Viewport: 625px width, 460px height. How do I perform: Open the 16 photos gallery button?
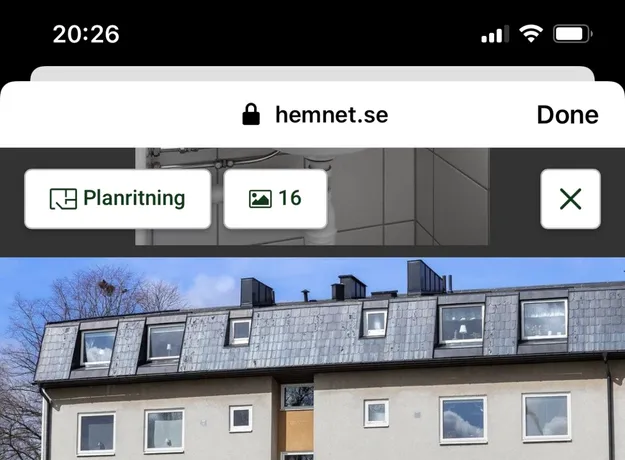tap(275, 199)
